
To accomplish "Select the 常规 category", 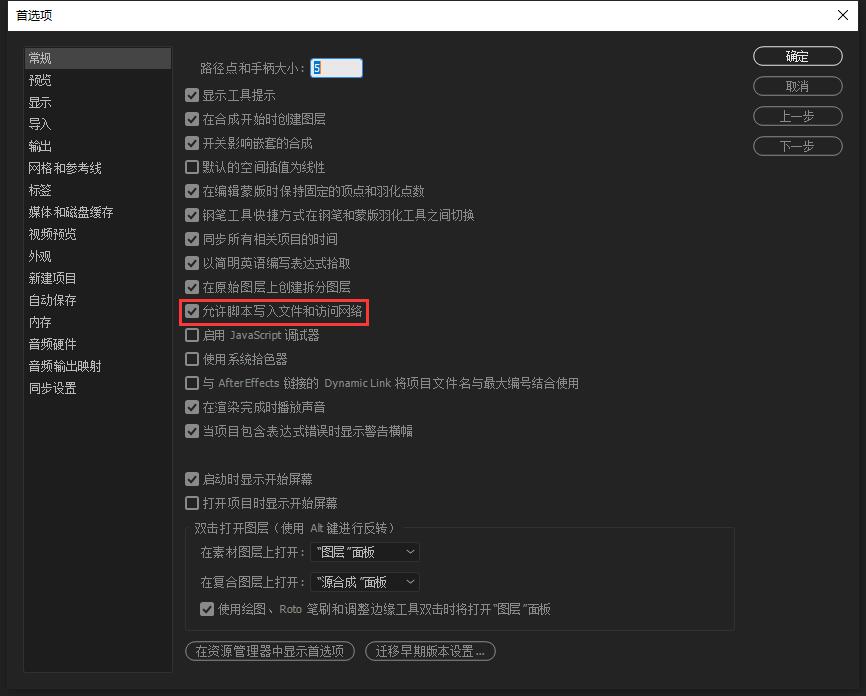I will click(98, 58).
